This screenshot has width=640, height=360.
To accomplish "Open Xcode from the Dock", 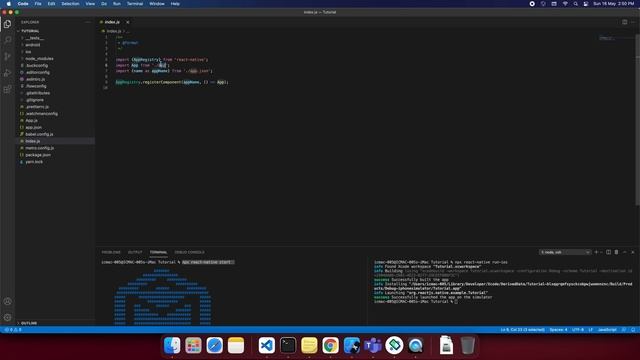I will (351, 346).
